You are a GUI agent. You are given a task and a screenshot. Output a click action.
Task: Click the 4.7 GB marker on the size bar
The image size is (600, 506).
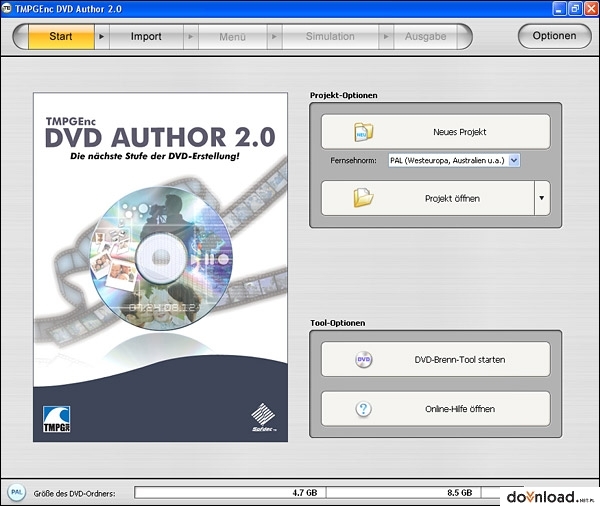tap(305, 493)
